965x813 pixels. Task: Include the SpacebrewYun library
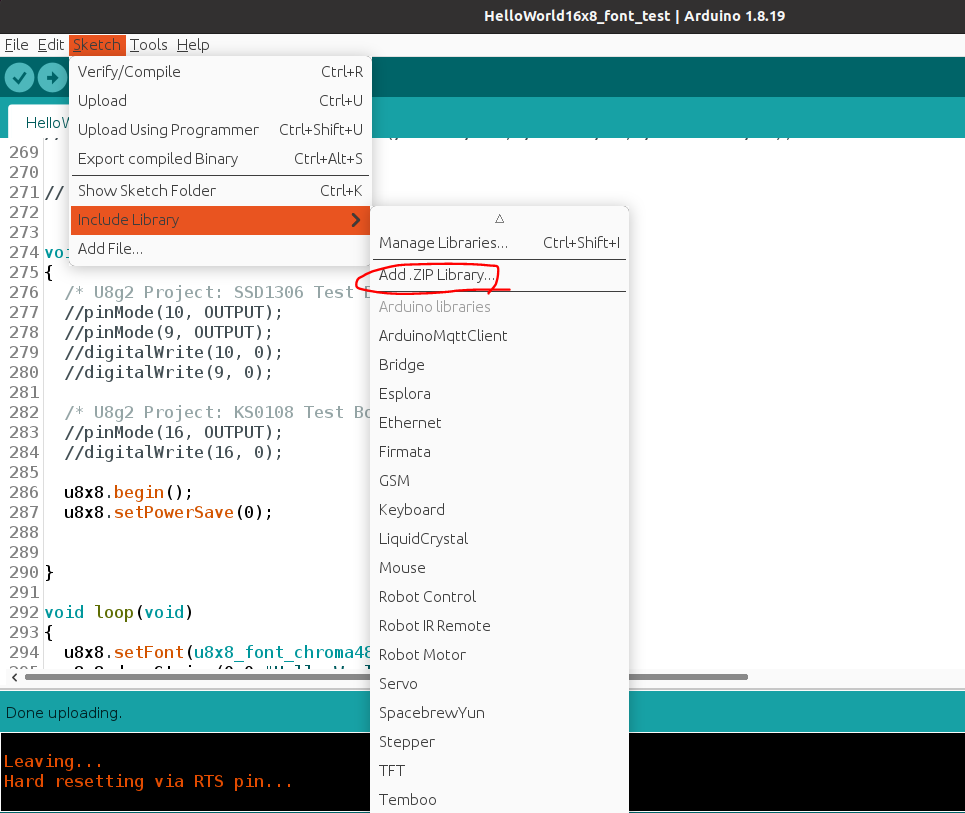coord(499,712)
